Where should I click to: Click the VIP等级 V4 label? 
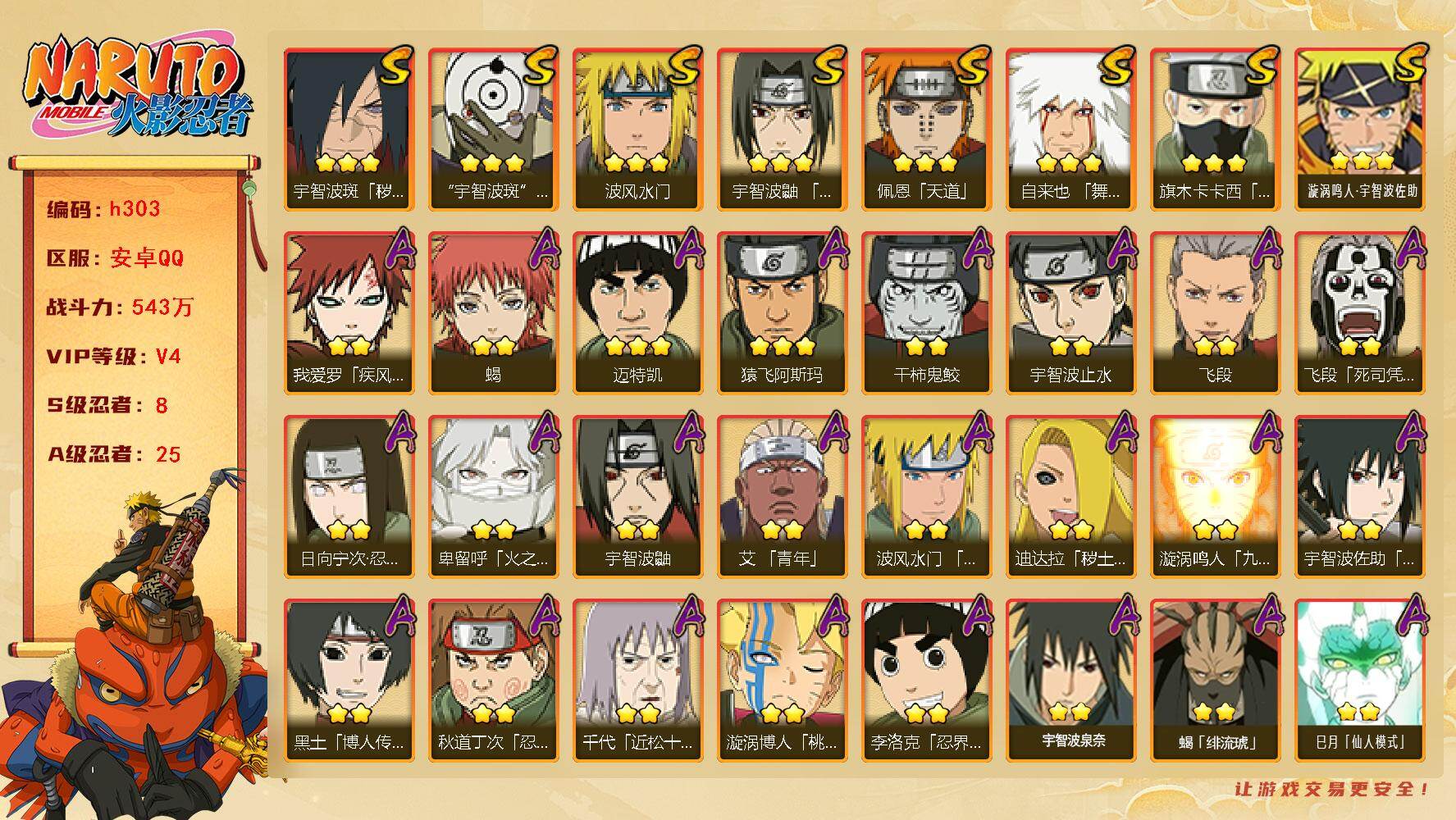coord(114,357)
